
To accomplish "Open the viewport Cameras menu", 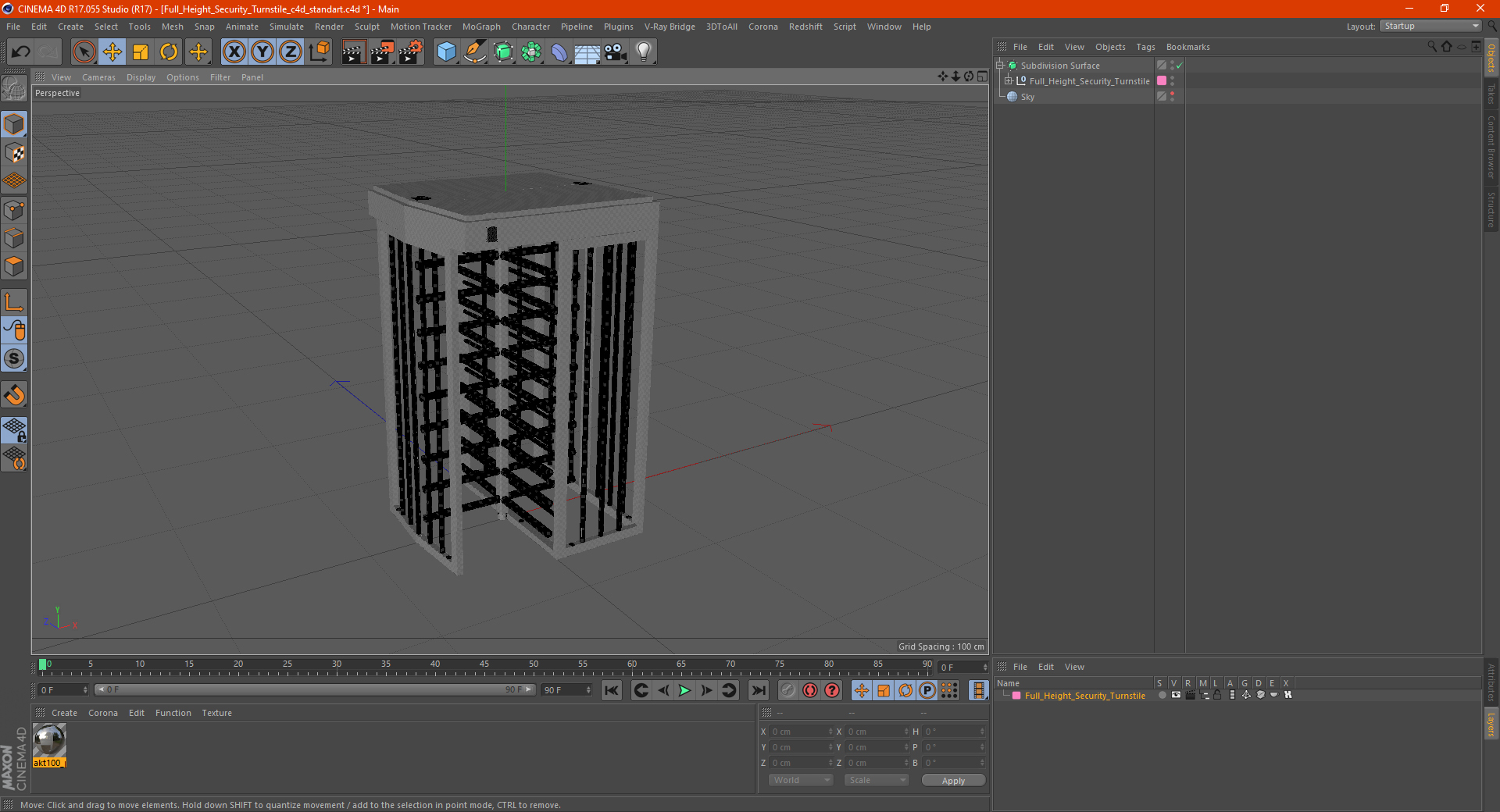I will (98, 77).
